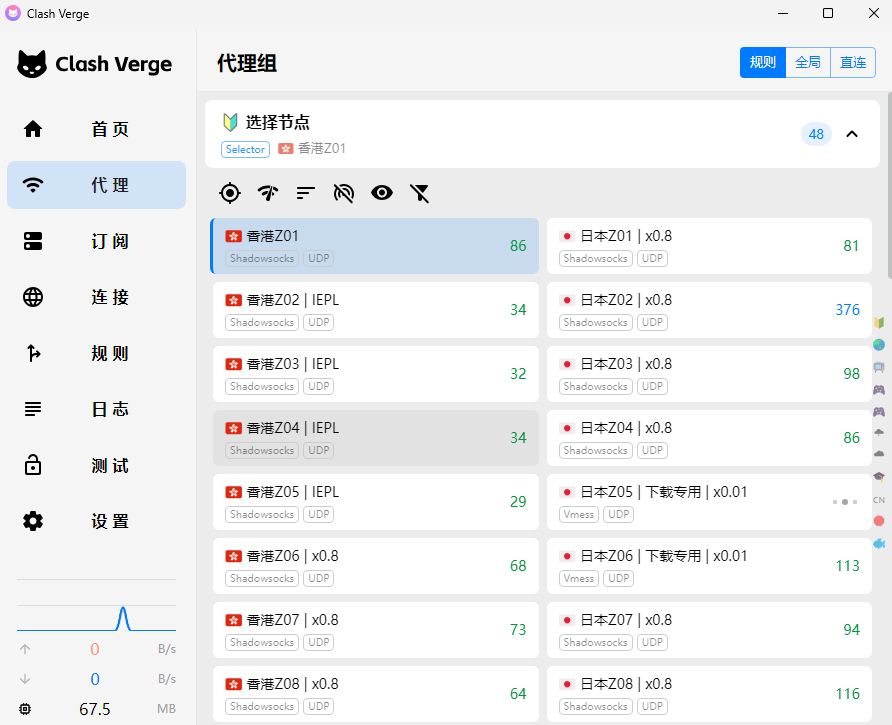
Task: Toggle hiding of unavailable proxy nodes
Action: (344, 193)
